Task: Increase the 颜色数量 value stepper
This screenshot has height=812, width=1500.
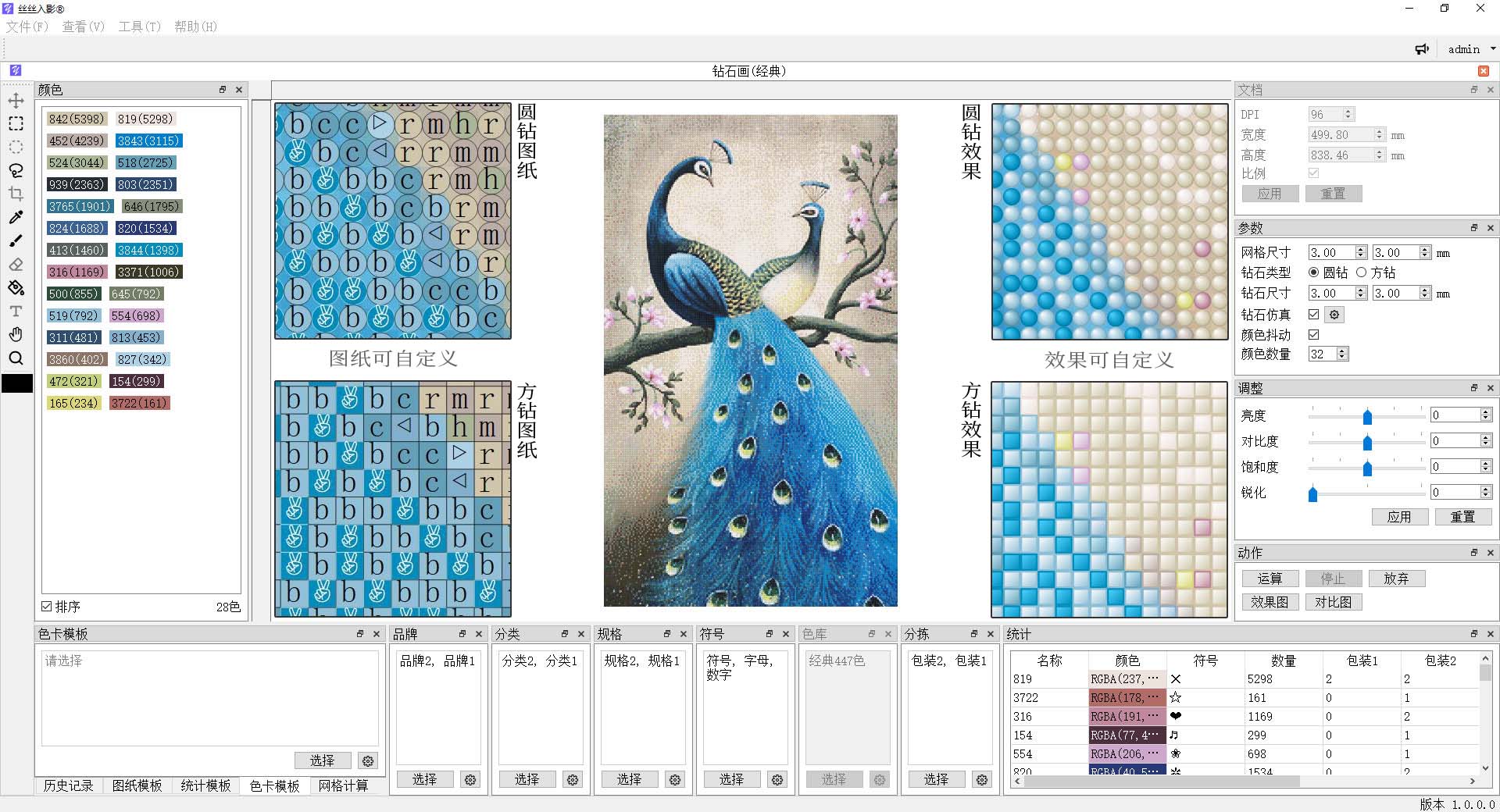Action: point(1341,351)
